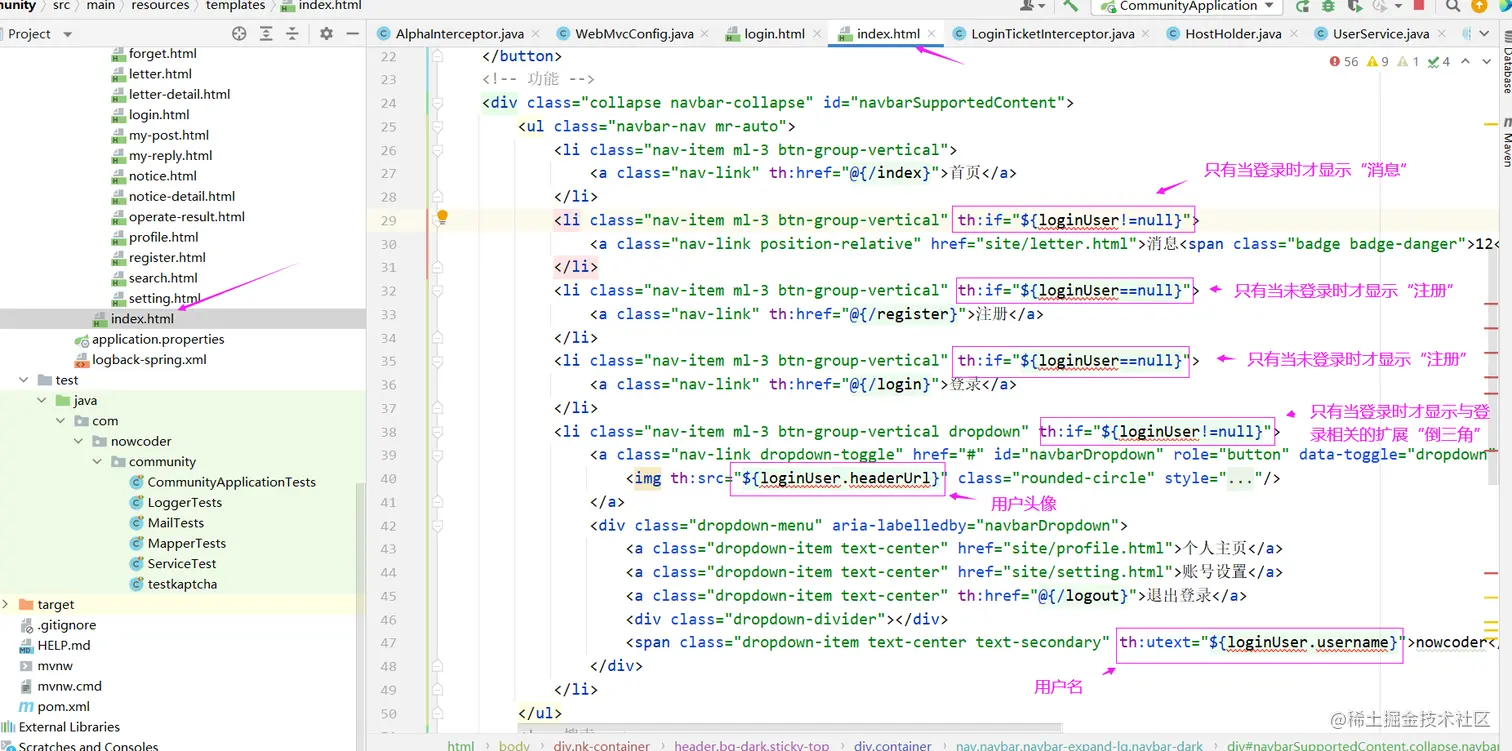Click the orange update arrow icon
This screenshot has width=1512, height=751.
1478,5
